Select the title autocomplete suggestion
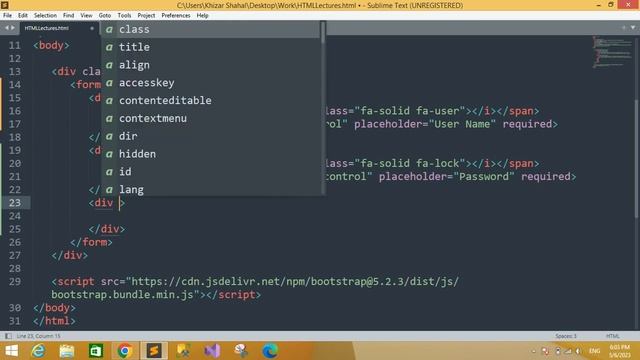The width and height of the screenshot is (640, 360). point(210,47)
